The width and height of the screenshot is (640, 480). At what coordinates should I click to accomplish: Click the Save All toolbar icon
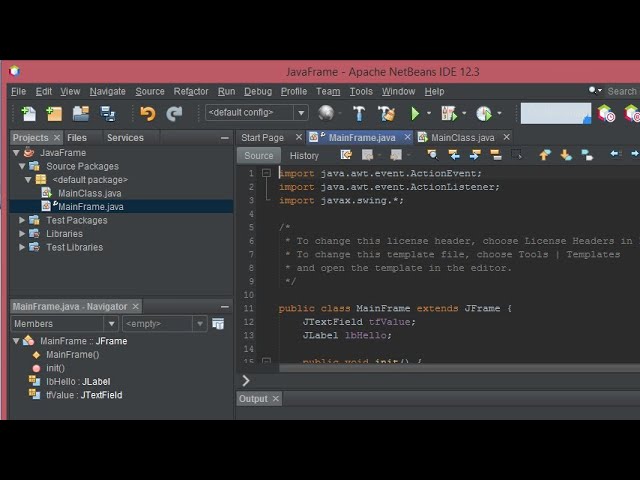click(108, 113)
